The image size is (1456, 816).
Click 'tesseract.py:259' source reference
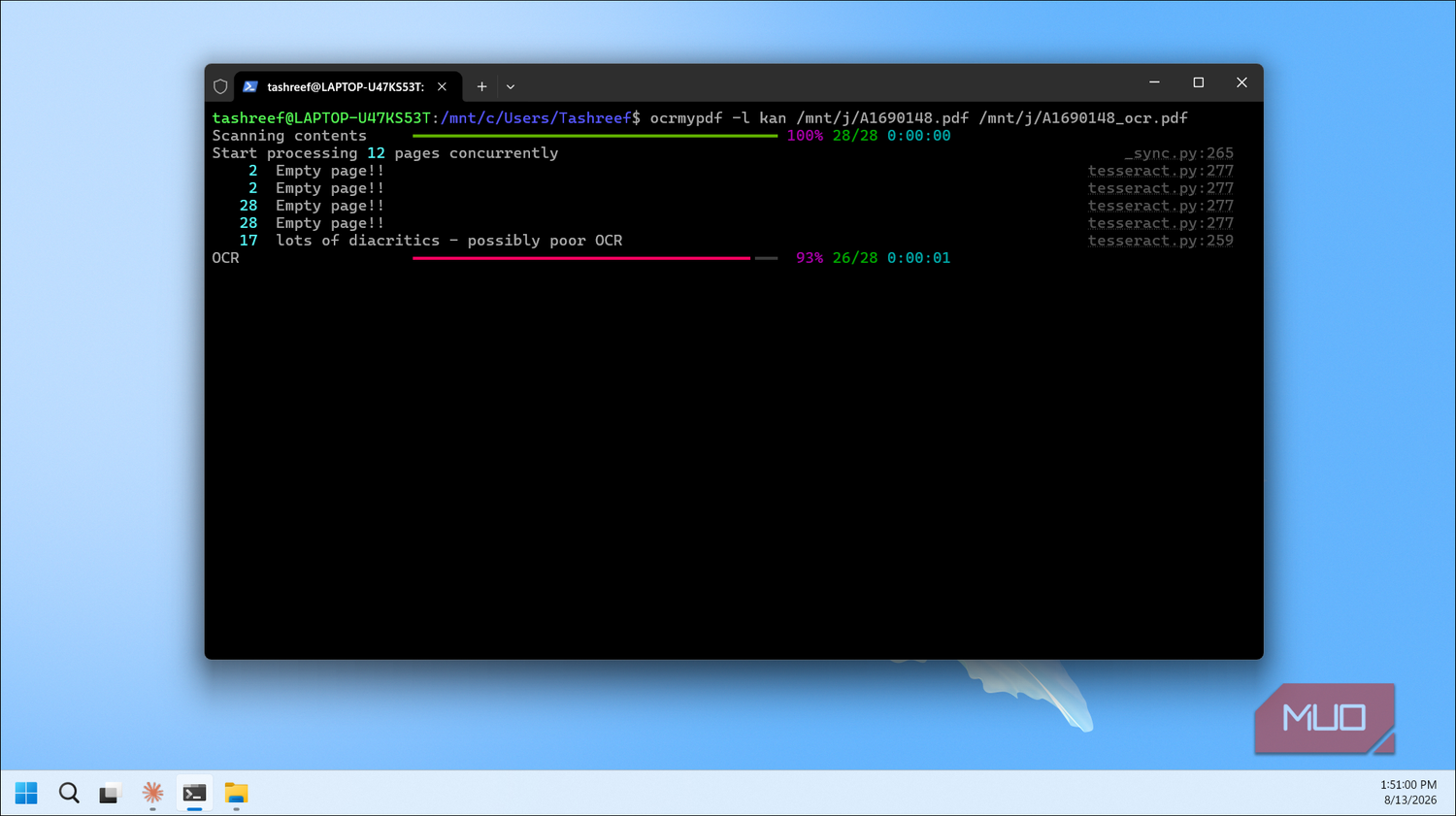(1160, 241)
